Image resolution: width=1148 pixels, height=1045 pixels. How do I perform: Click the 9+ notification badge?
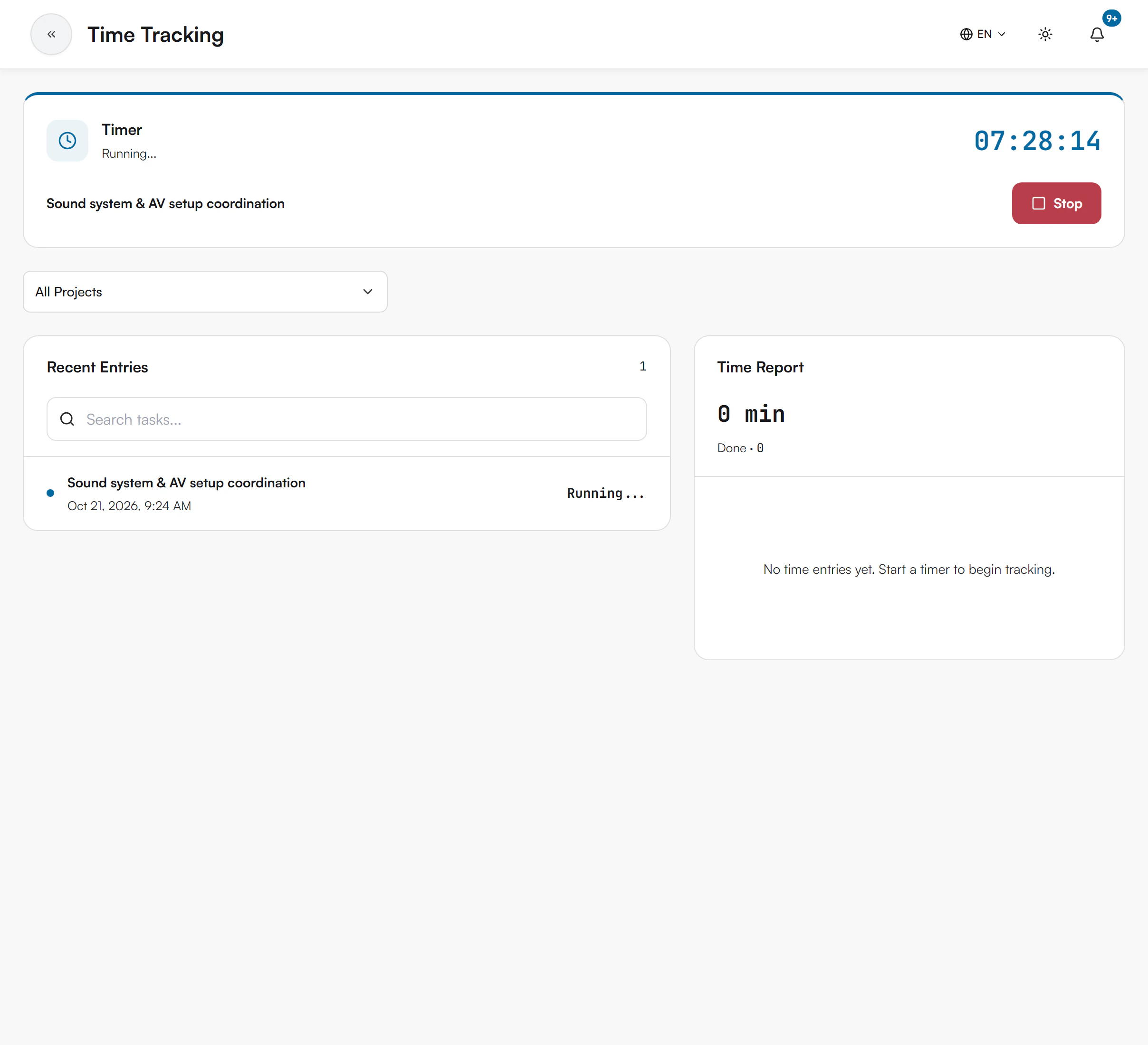tap(1111, 18)
